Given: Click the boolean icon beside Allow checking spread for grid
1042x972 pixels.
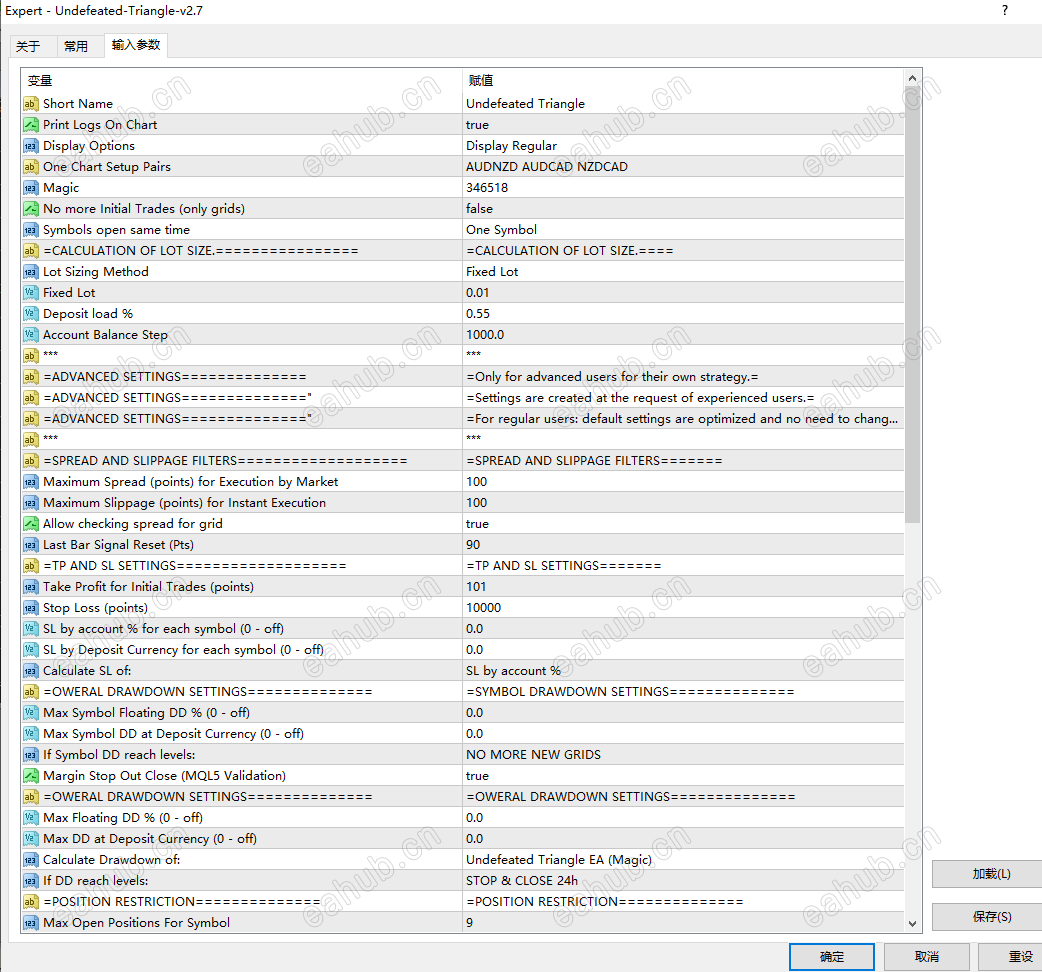Looking at the screenshot, I should pyautogui.click(x=31, y=524).
